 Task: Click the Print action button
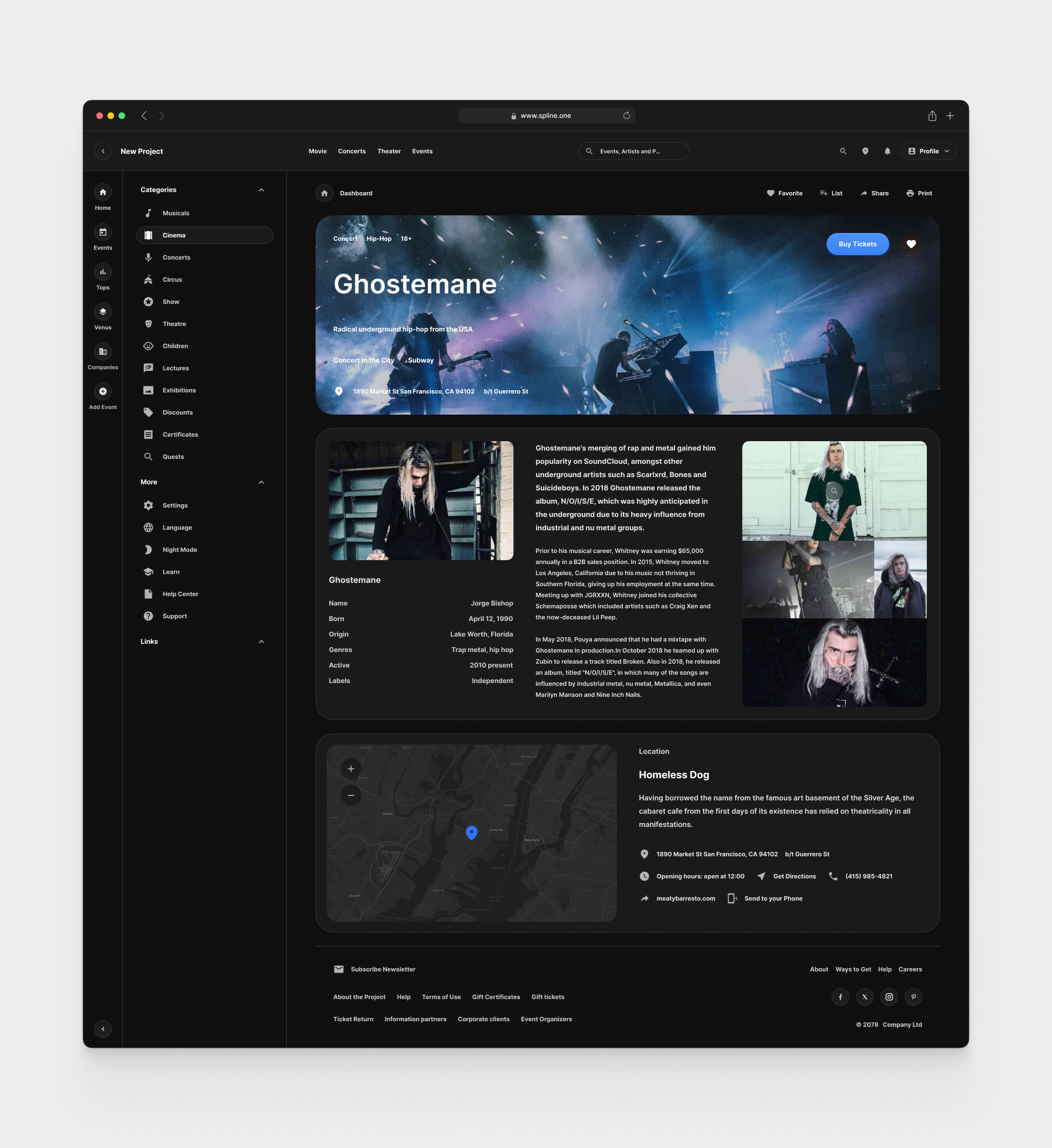coord(919,194)
